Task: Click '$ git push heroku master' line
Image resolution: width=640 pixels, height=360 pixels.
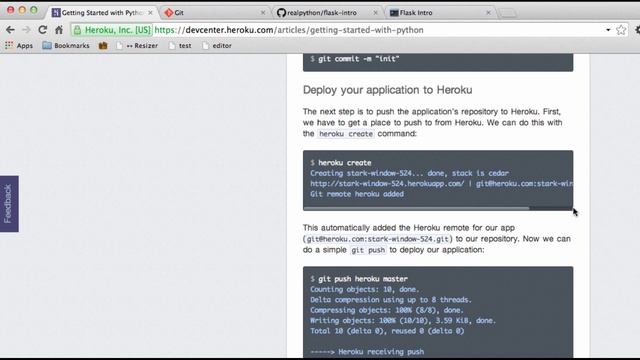Action: click(359, 279)
